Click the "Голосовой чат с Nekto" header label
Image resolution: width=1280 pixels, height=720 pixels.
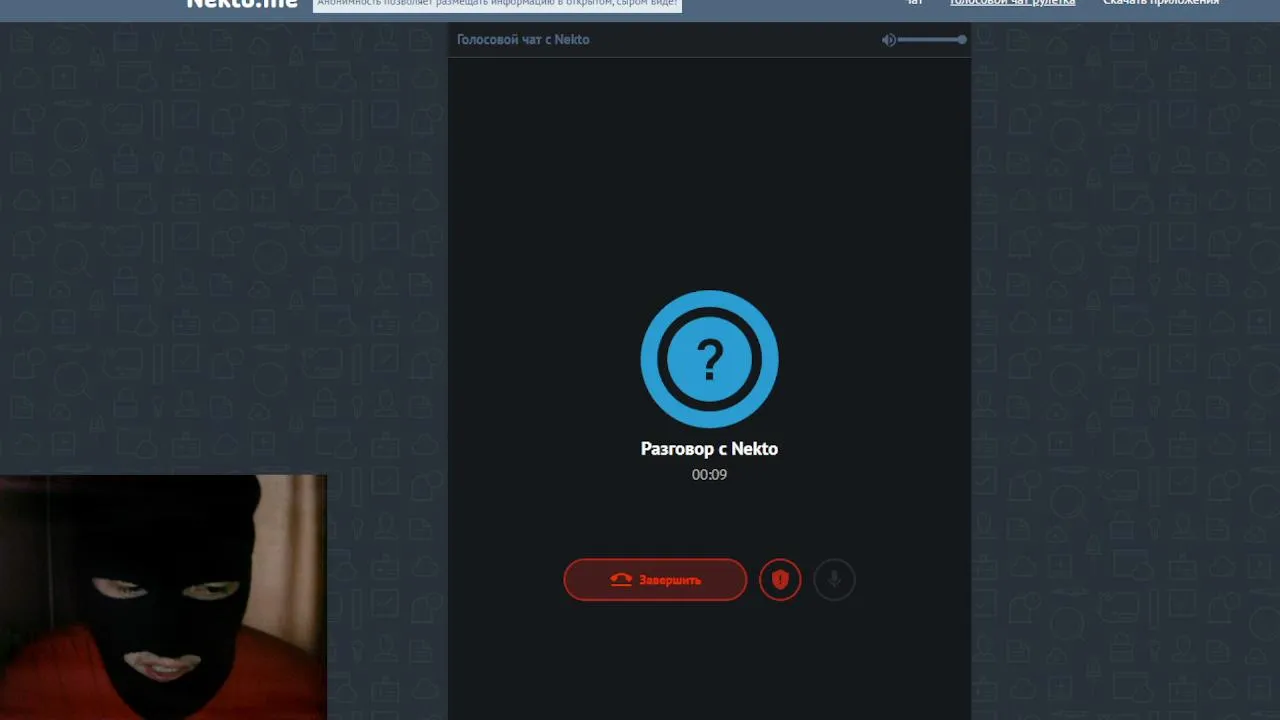(523, 40)
